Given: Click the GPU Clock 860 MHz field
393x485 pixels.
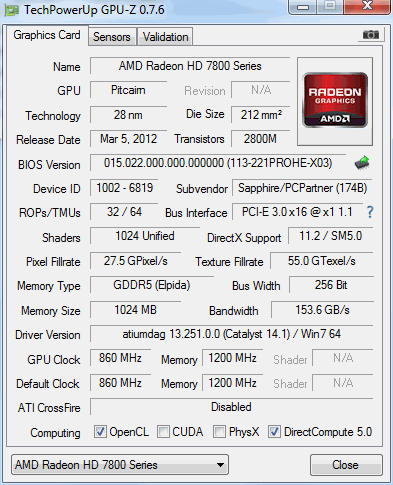Looking at the screenshot, I should (120, 358).
